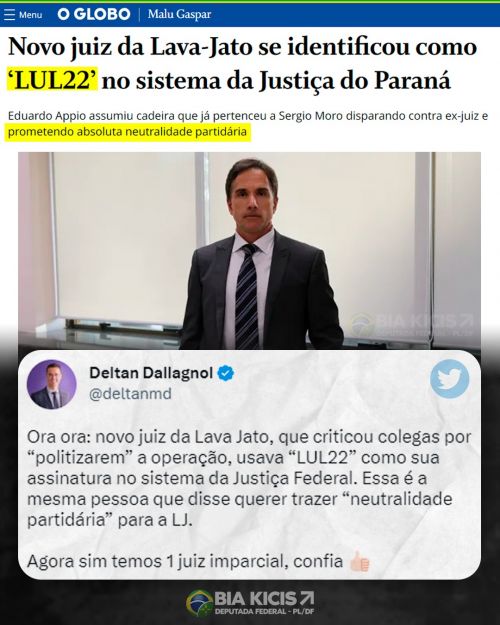The width and height of the screenshot is (500, 625).
Task: Click the O GLOBO logo
Action: pos(94,14)
